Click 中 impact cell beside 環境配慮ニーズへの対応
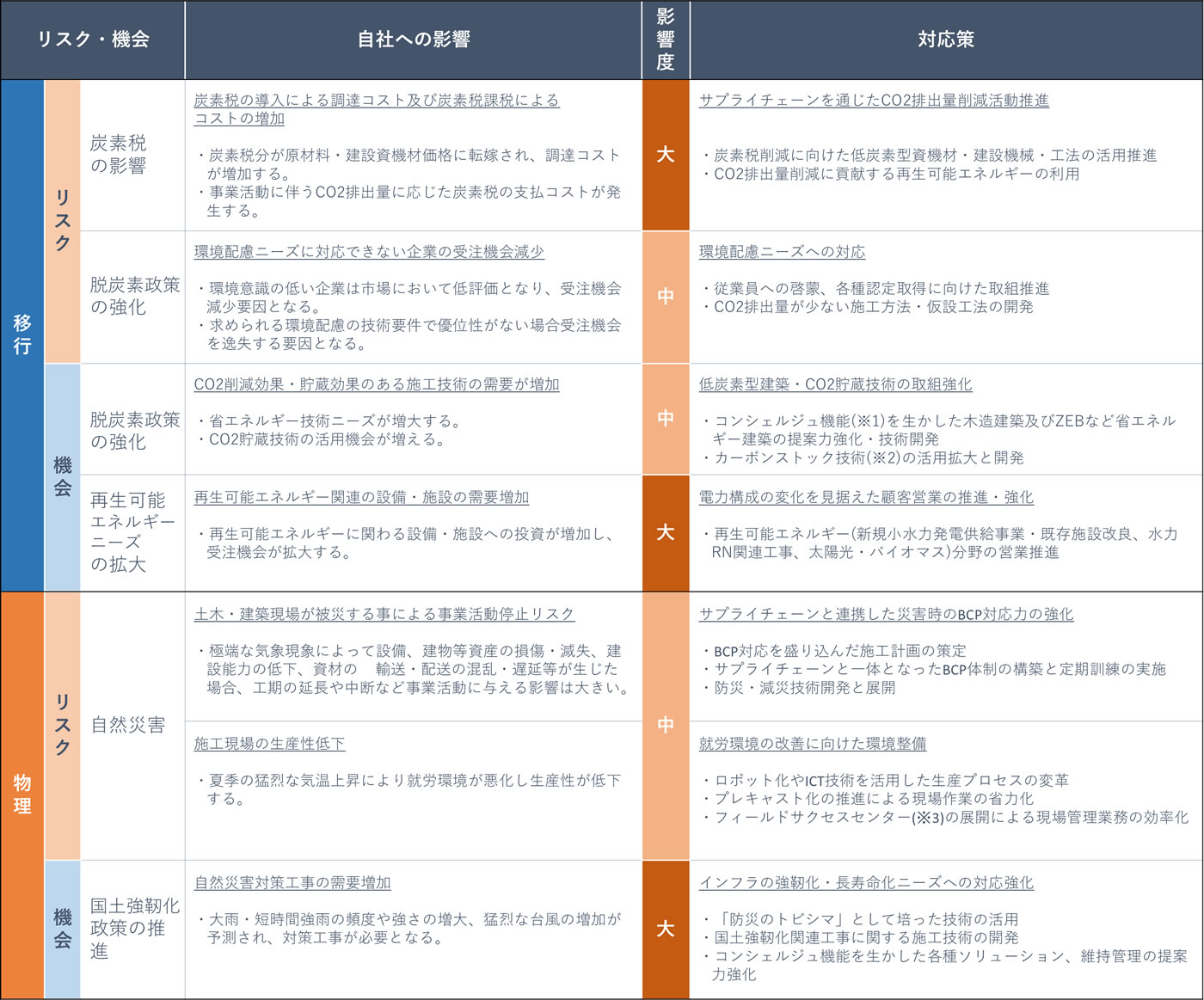Viewport: 1204px width, 1000px height. pyautogui.click(x=666, y=297)
